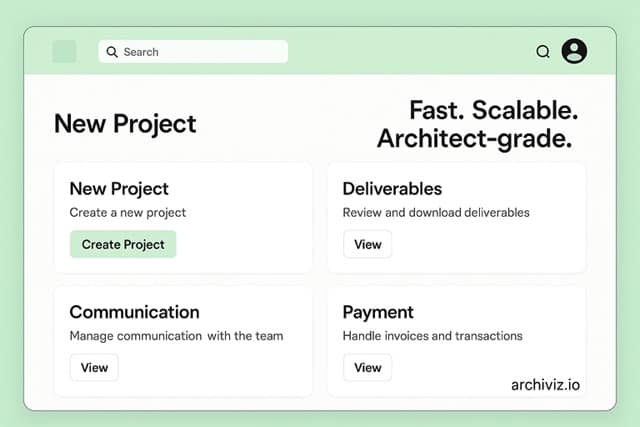Focus the Search input field

click(200, 52)
